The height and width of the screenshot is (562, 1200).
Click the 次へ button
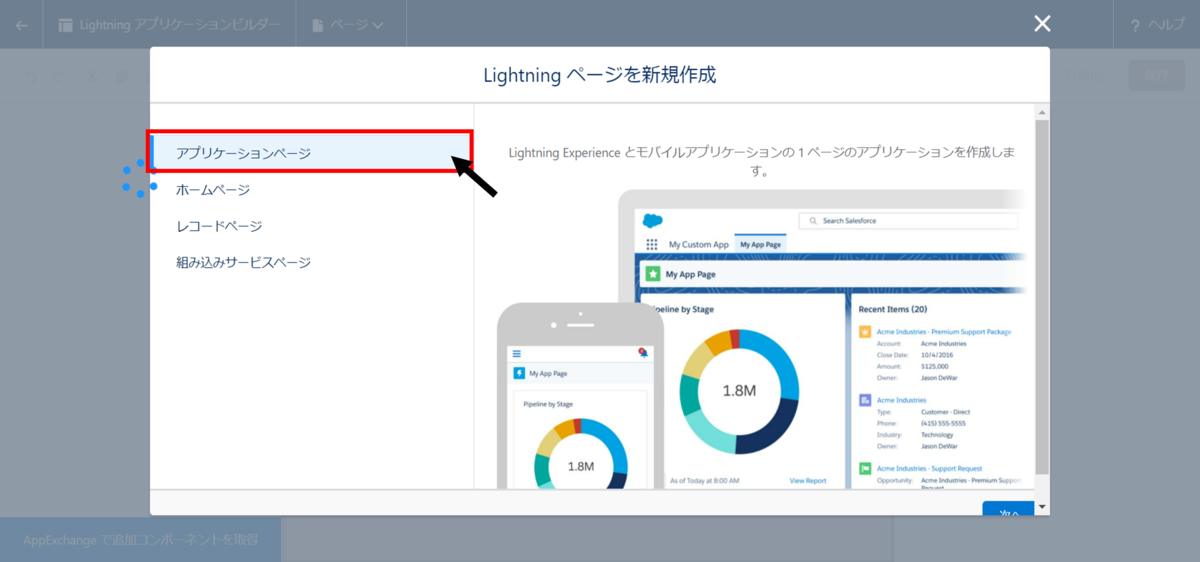pyautogui.click(x=1008, y=510)
